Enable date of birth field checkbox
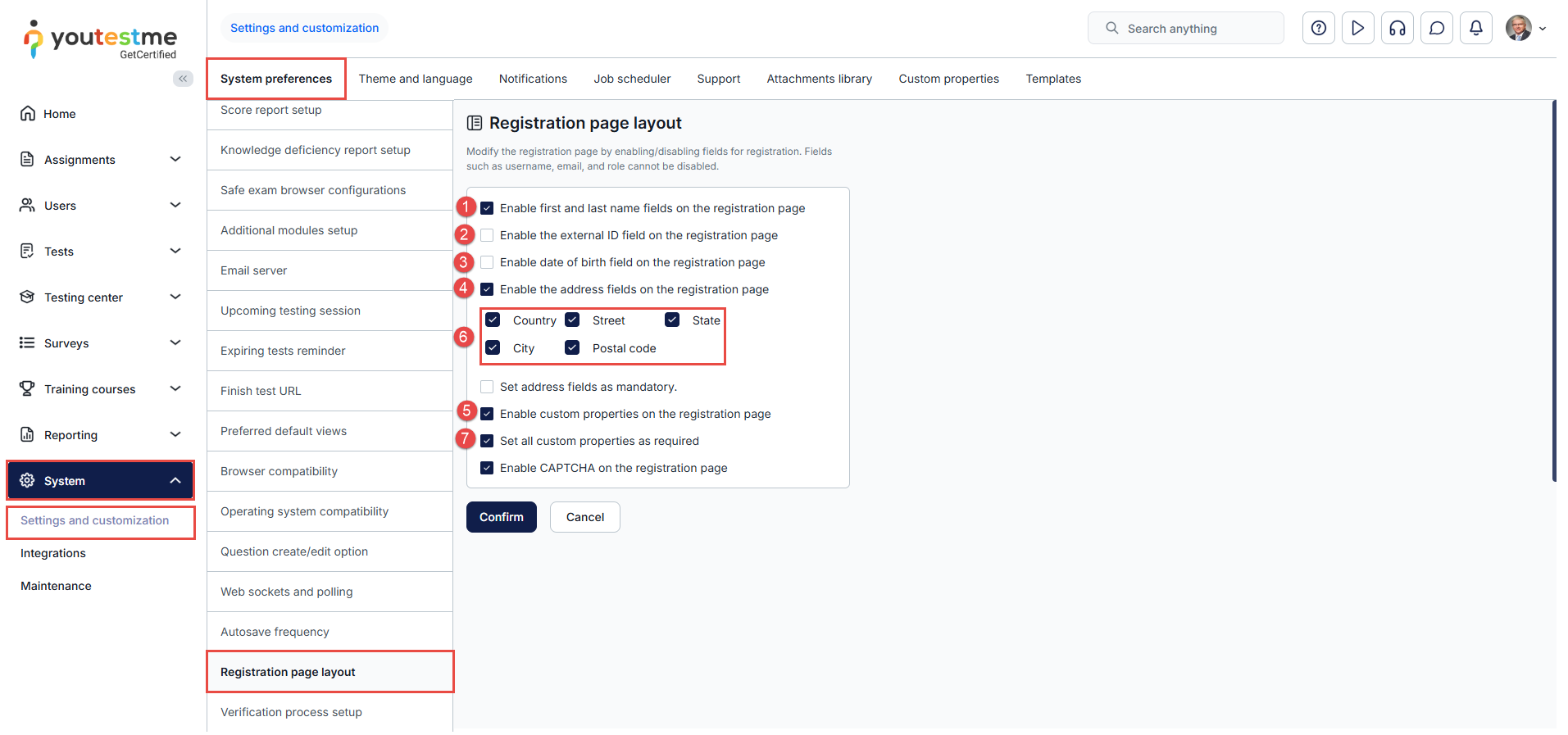This screenshot has width=1568, height=735. tap(487, 262)
